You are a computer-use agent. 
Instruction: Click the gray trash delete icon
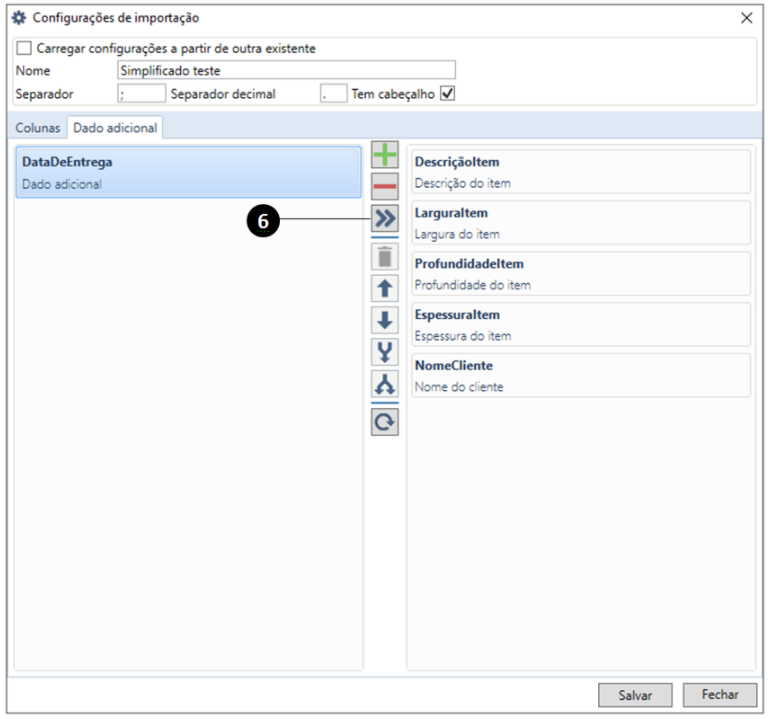pos(385,256)
